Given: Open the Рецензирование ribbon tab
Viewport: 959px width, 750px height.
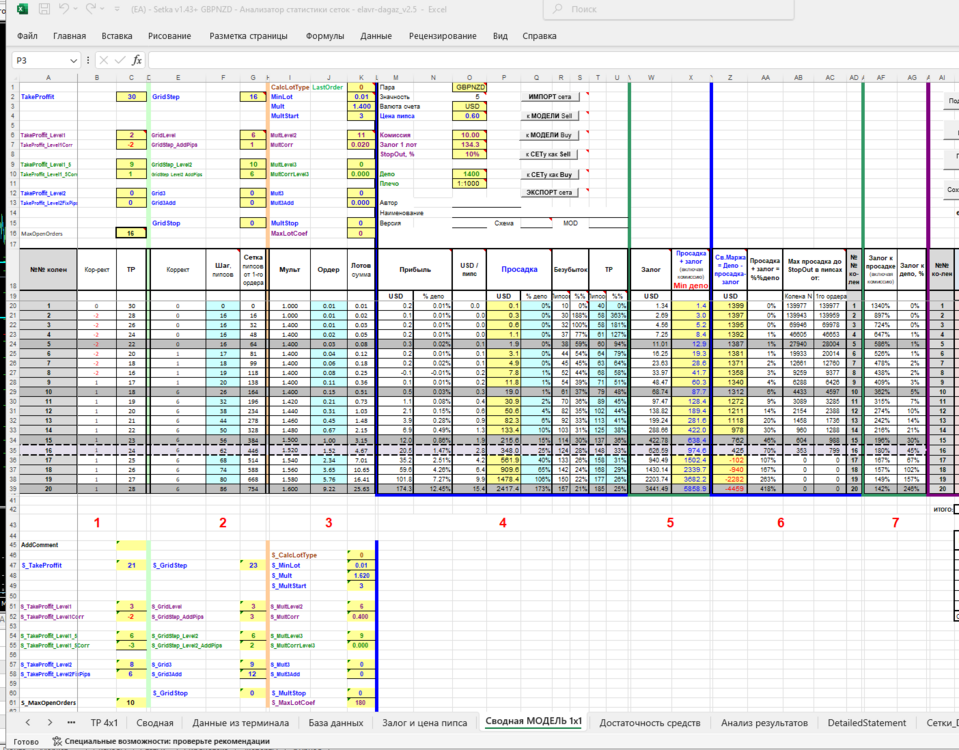Looking at the screenshot, I should (443, 36).
